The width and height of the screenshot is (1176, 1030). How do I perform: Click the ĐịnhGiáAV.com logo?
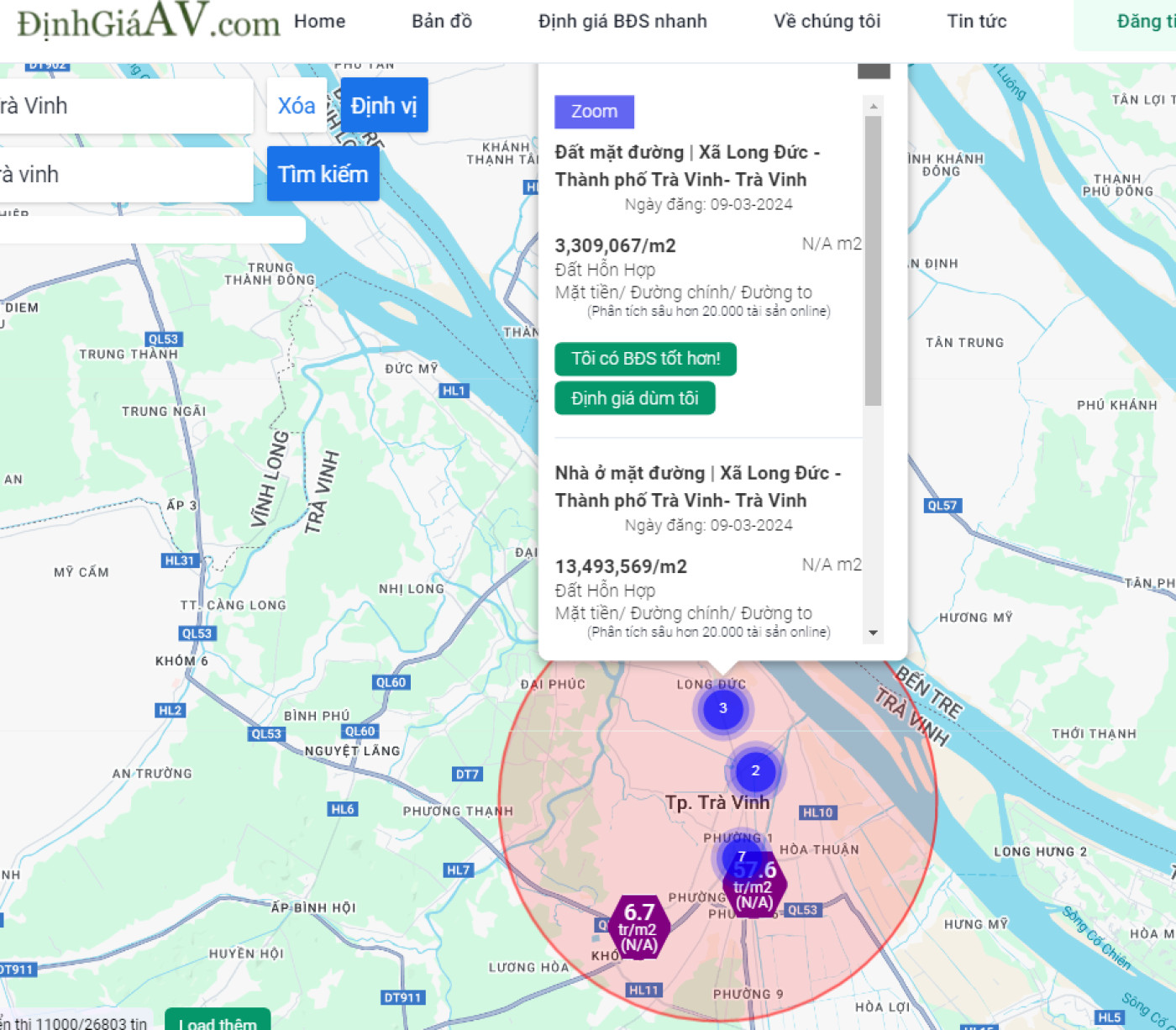point(149,21)
